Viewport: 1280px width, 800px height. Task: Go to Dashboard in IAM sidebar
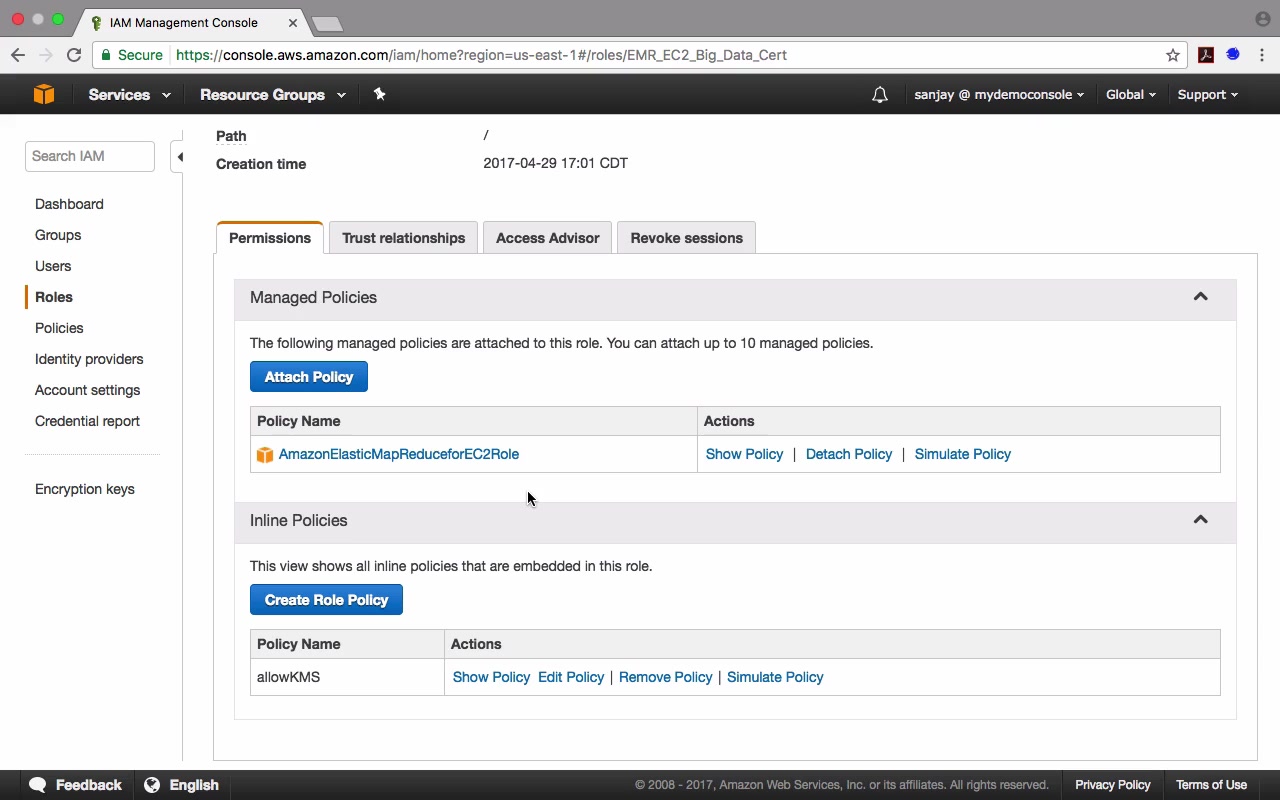point(69,204)
